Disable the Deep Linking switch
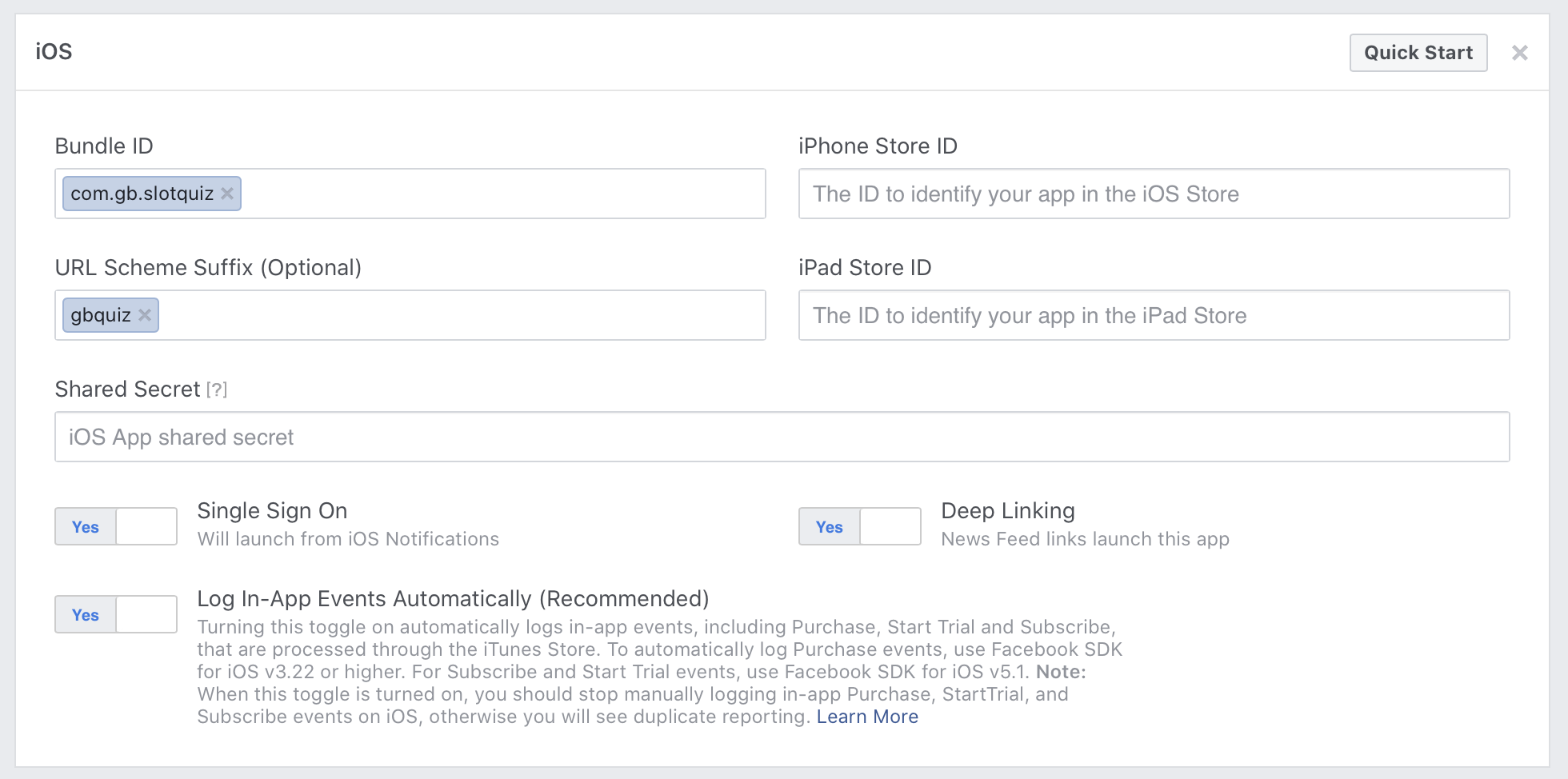The height and width of the screenshot is (779, 1568). [860, 526]
